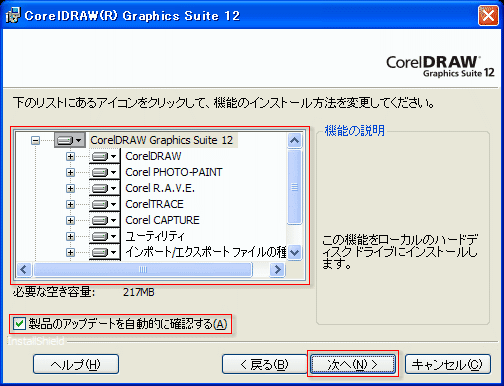Open install options for CorelDRAW Graphics Suite 12

tap(70, 140)
